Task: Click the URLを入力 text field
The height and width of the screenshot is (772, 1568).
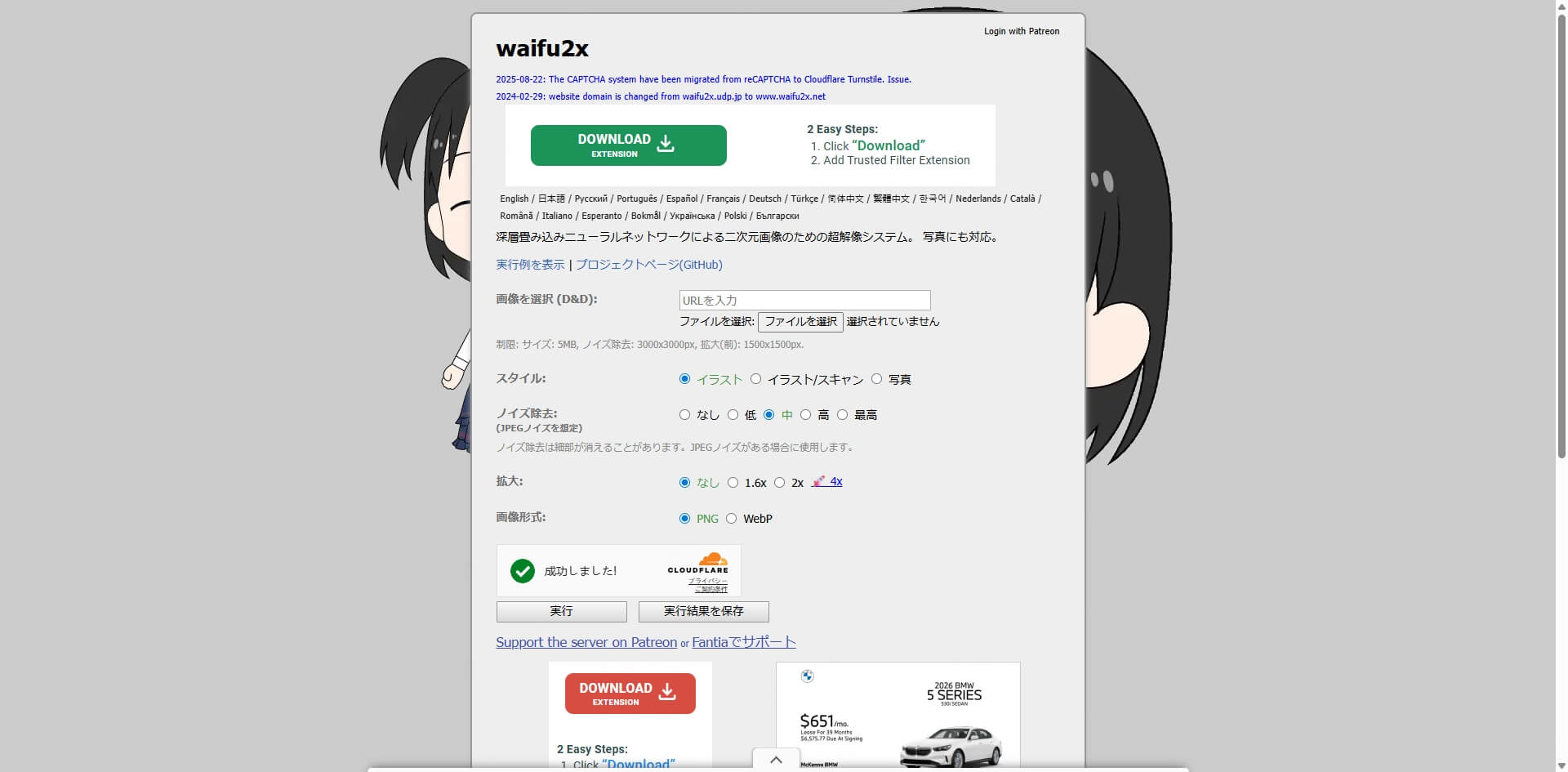Action: pyautogui.click(x=804, y=300)
